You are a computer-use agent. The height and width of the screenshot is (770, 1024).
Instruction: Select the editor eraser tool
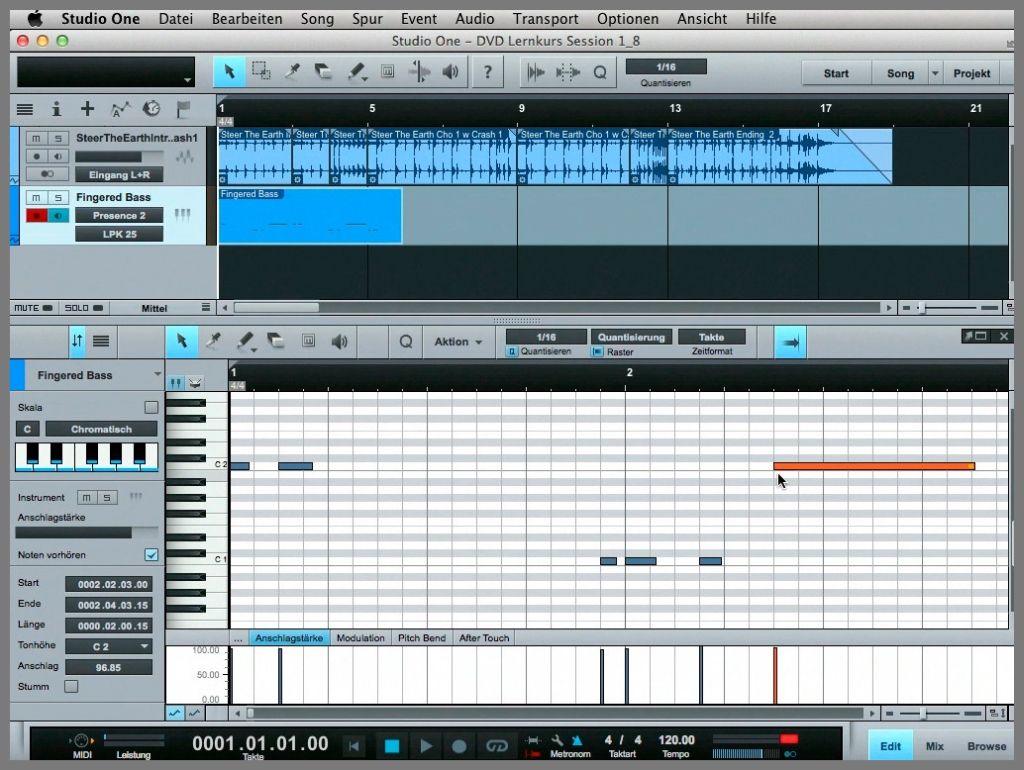click(276, 342)
